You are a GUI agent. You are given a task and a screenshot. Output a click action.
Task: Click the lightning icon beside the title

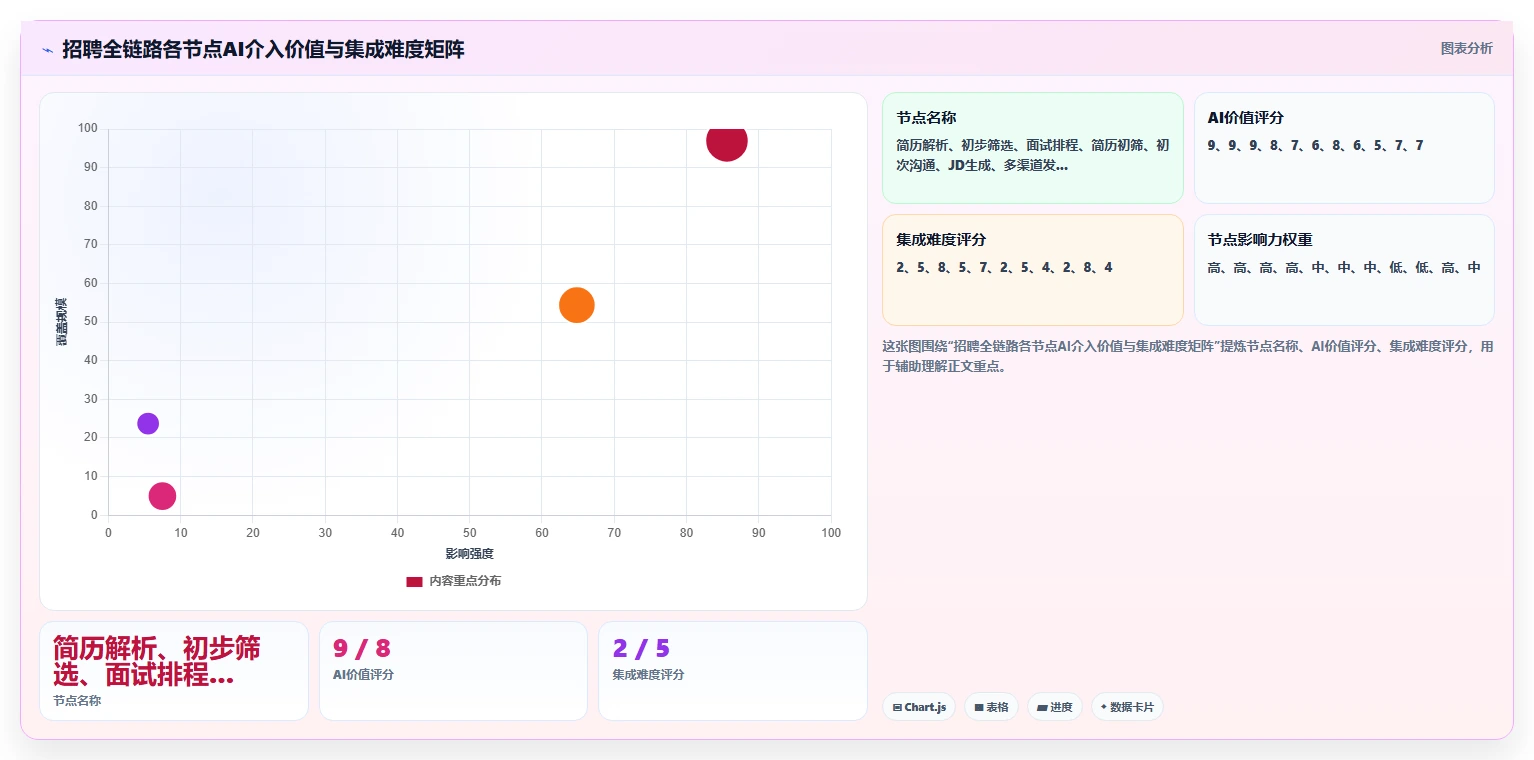tap(47, 50)
